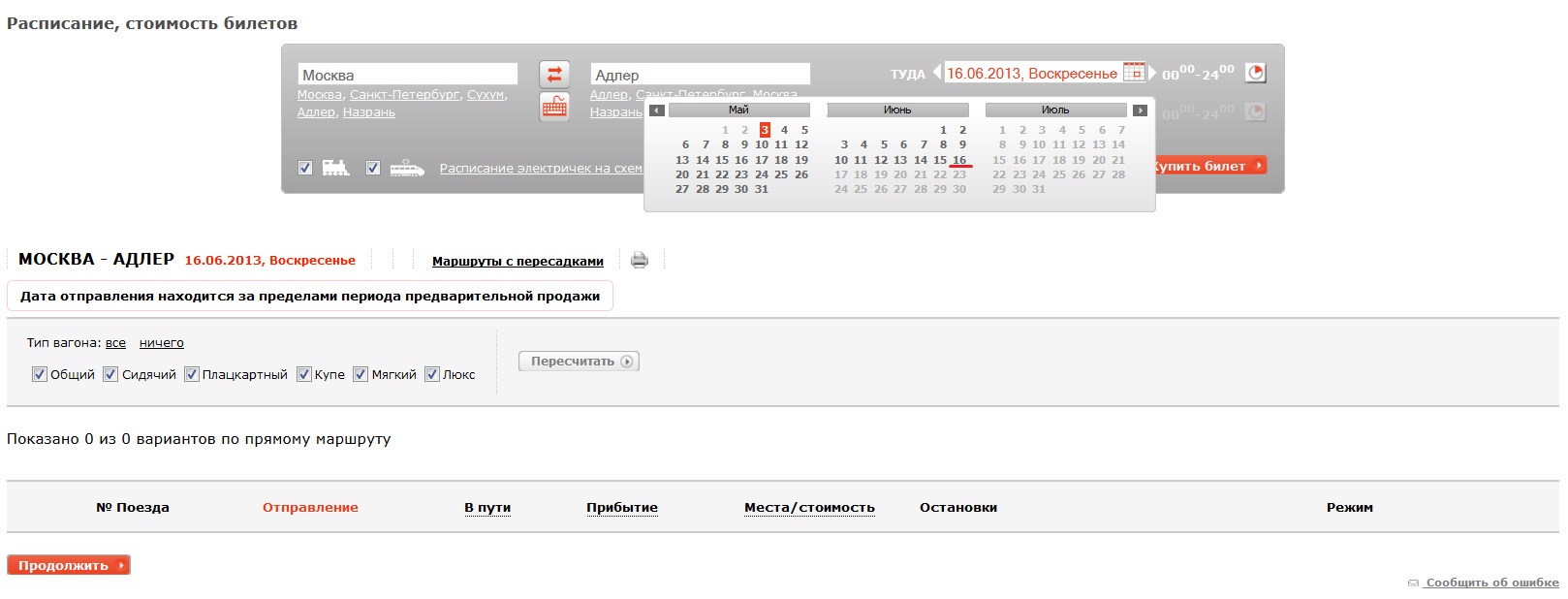Image resolution: width=1568 pixels, height=599 pixels.
Task: Go to next month in calendar
Action: pos(1140,110)
